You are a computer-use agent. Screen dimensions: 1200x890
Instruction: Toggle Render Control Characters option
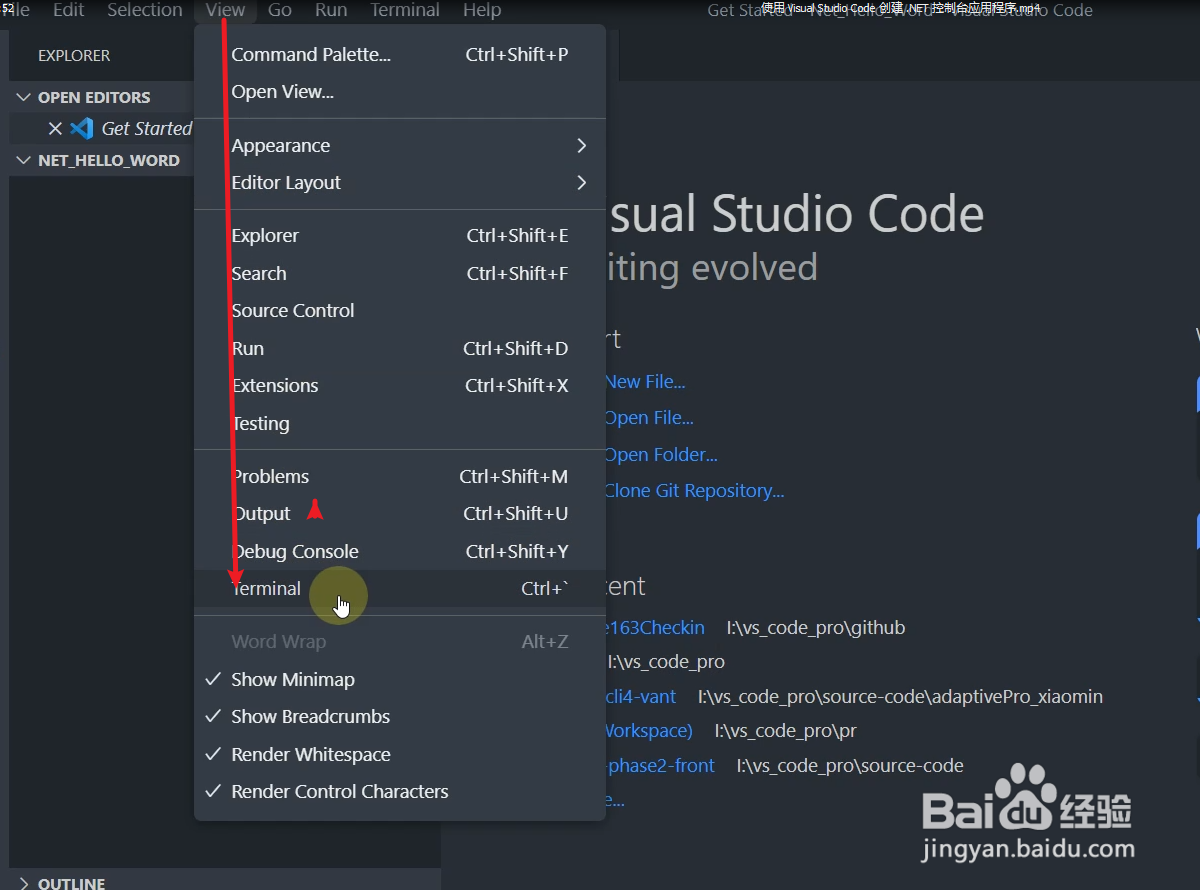click(400, 792)
